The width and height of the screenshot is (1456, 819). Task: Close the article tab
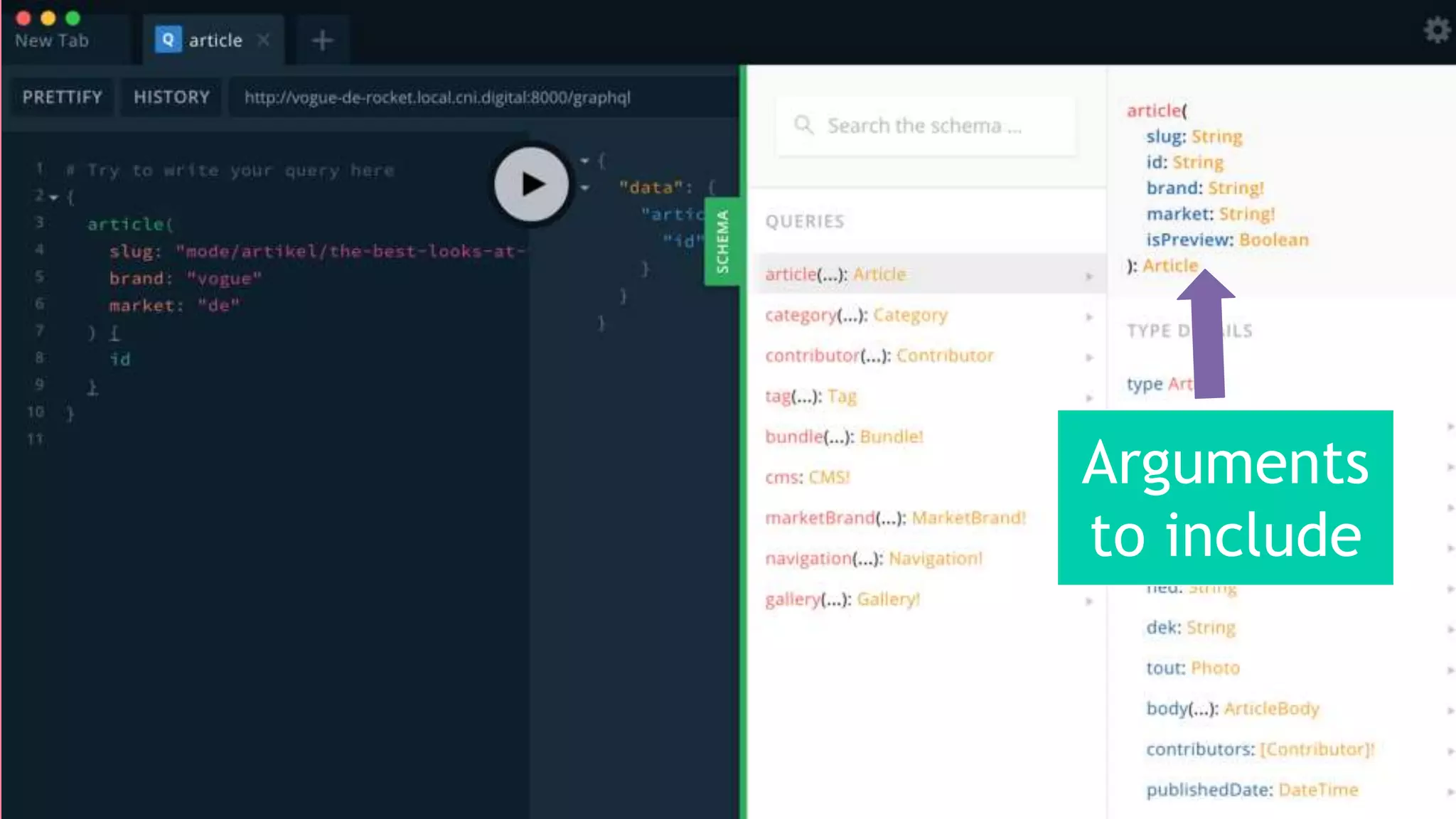pyautogui.click(x=264, y=41)
